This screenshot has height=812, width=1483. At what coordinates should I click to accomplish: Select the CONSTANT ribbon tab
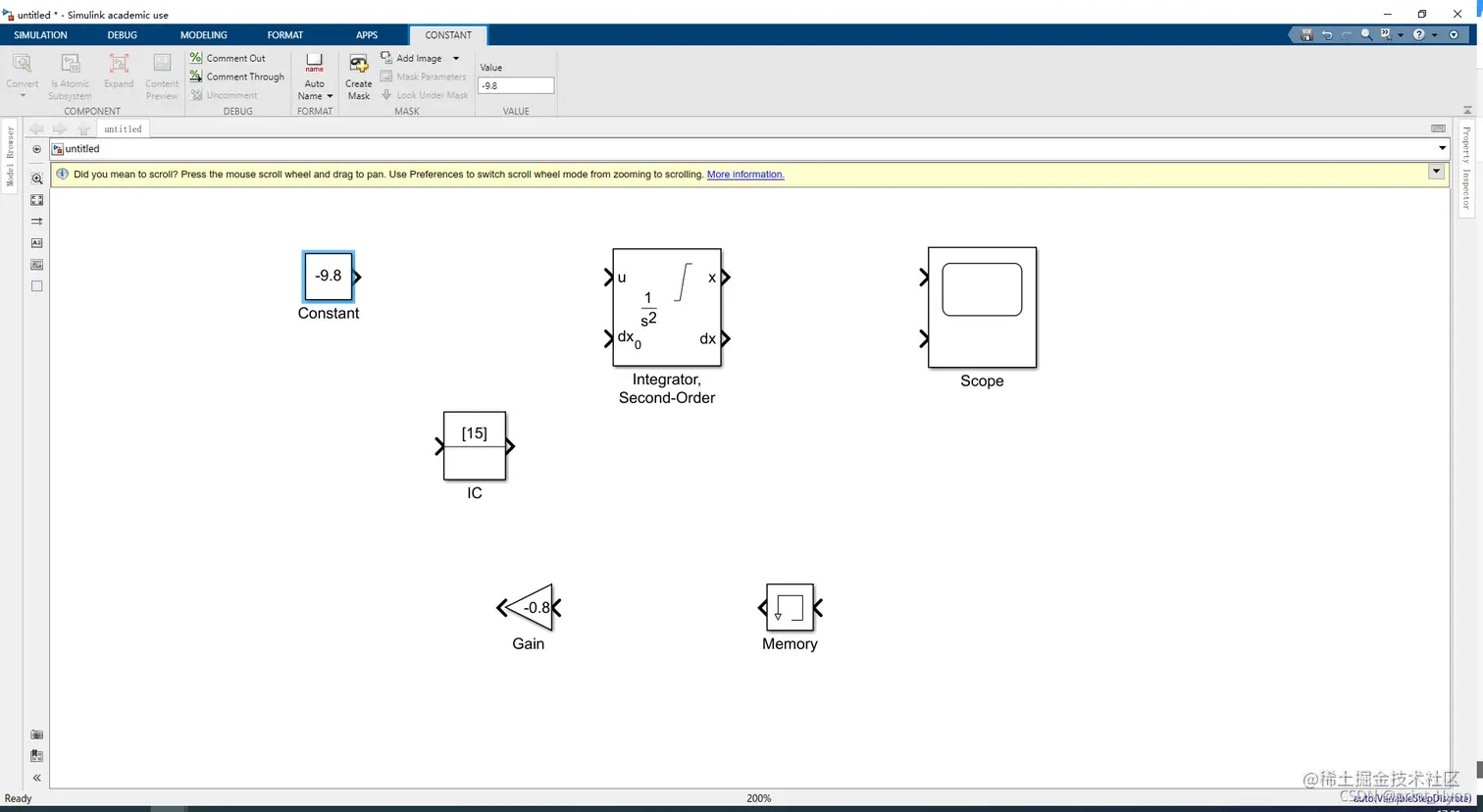(448, 35)
